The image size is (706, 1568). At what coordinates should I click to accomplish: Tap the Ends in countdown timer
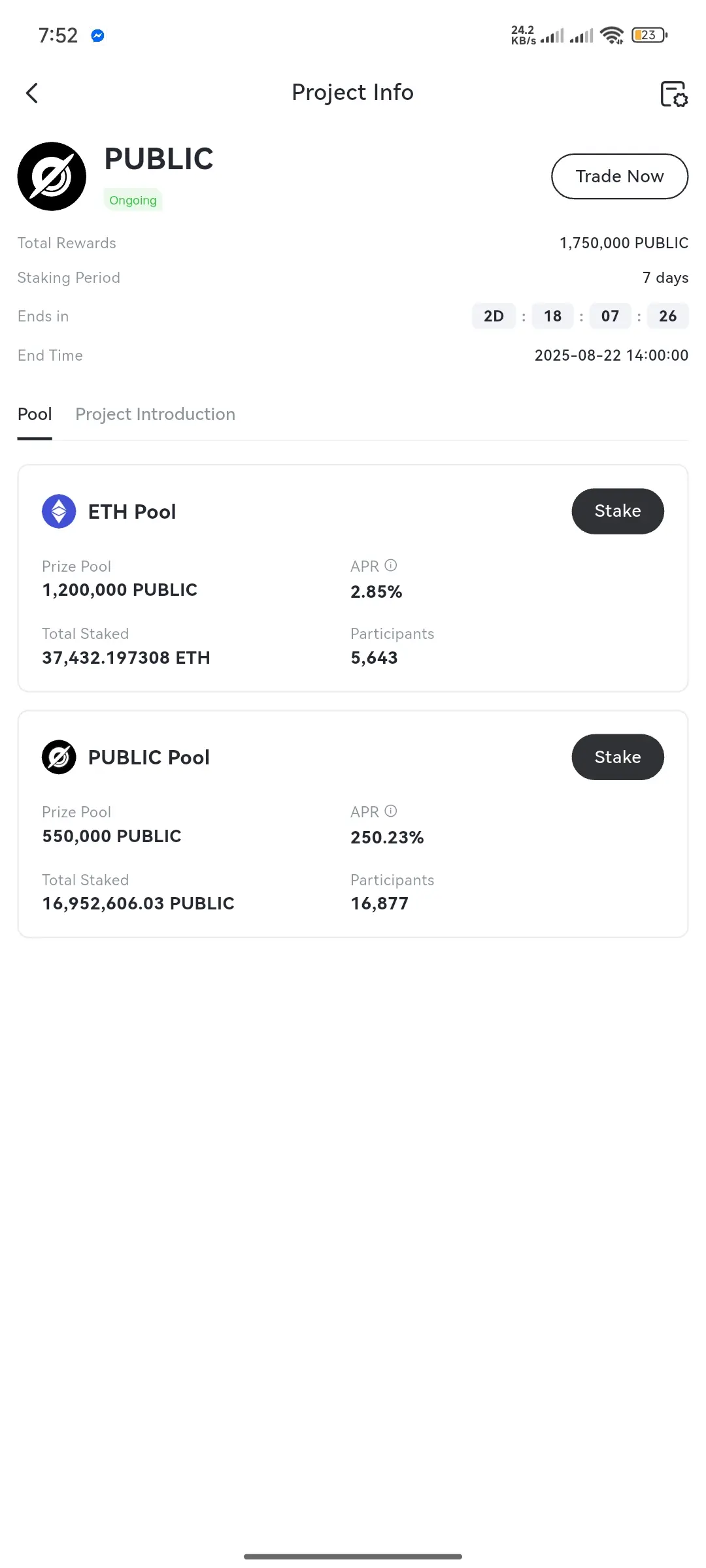(x=580, y=316)
